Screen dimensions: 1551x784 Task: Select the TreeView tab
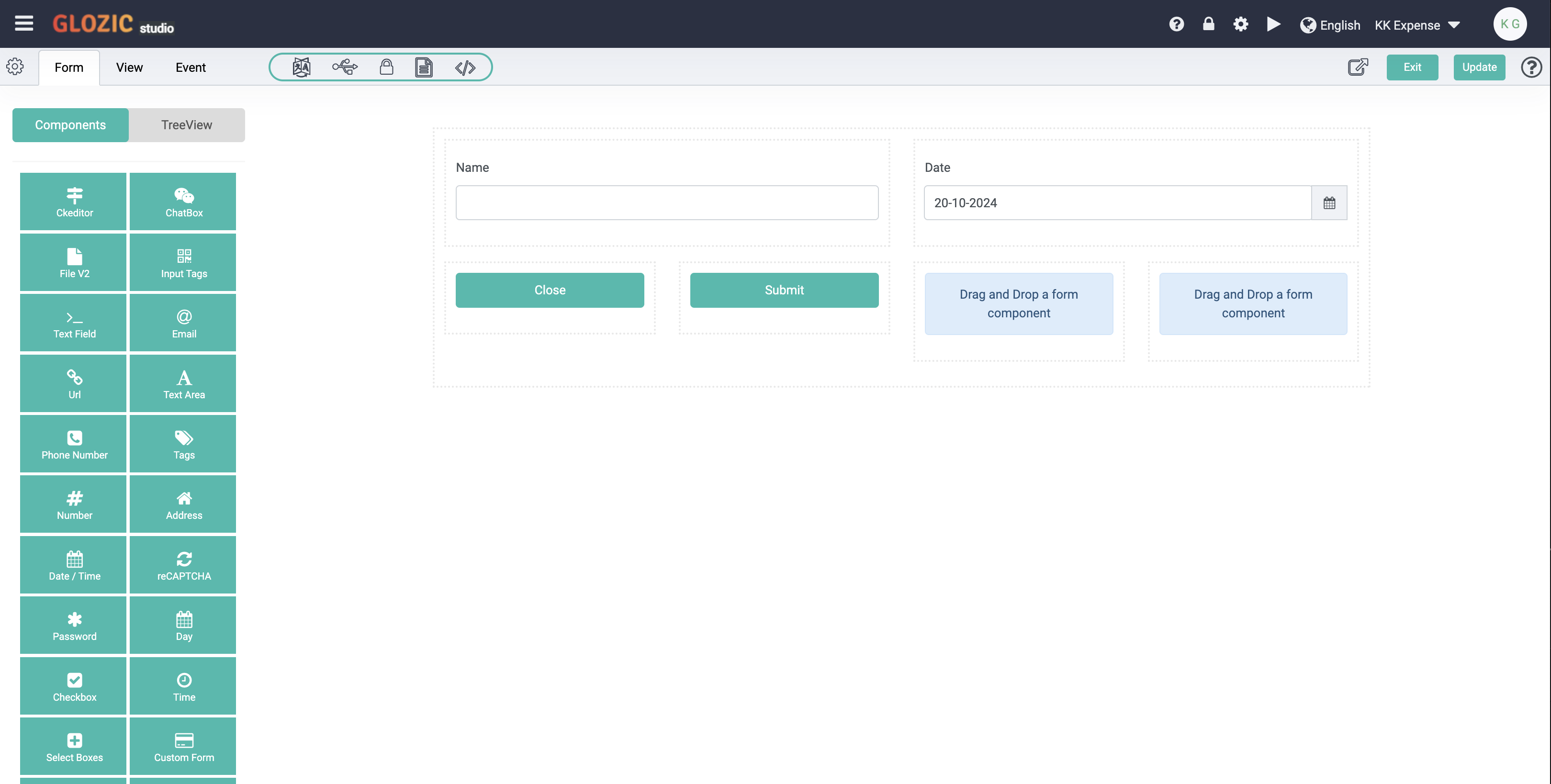point(187,124)
